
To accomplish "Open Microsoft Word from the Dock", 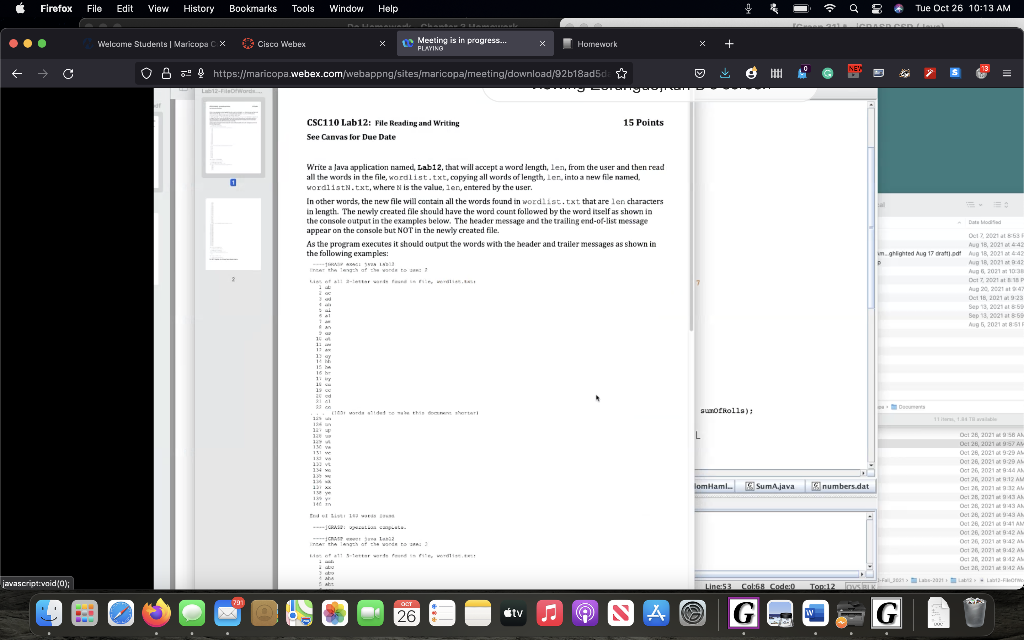I will [815, 614].
